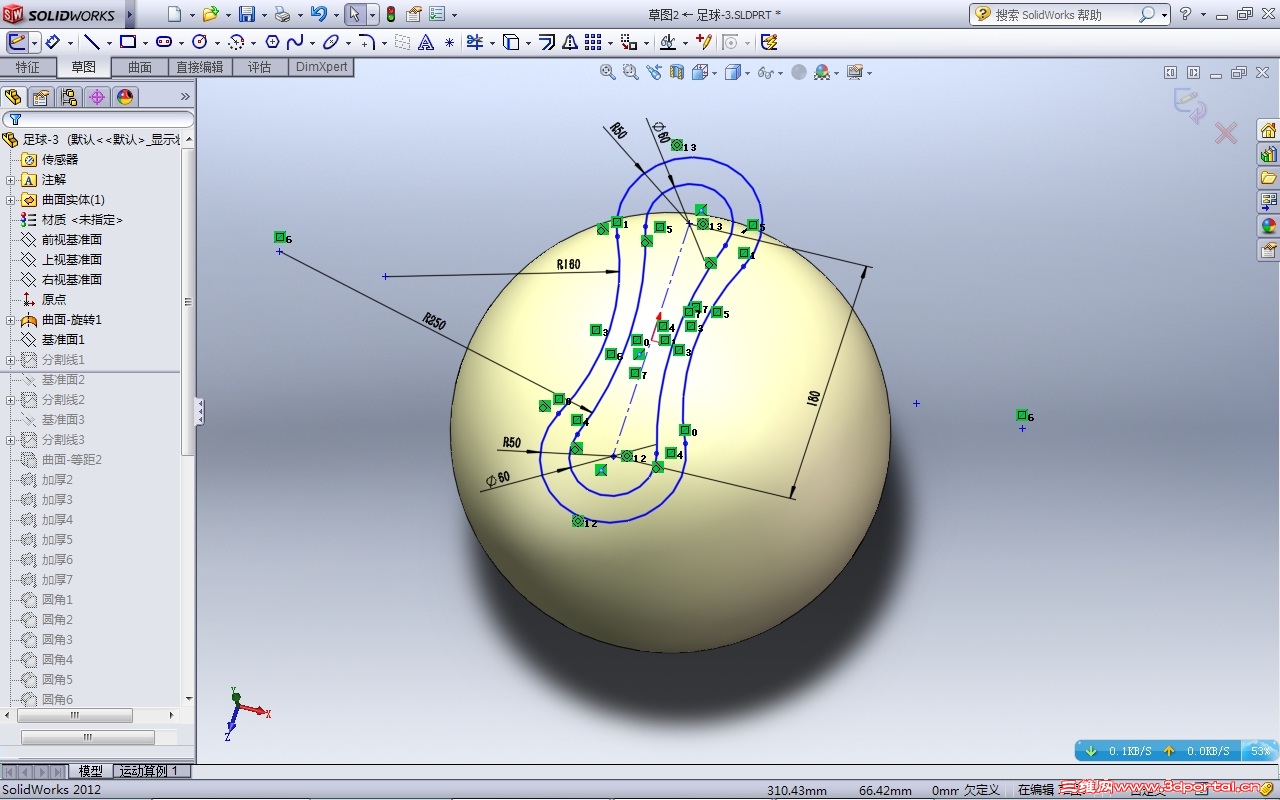Click the Exit Sketch button in toolbar
Screen dimensions: 1280x800
(17, 42)
